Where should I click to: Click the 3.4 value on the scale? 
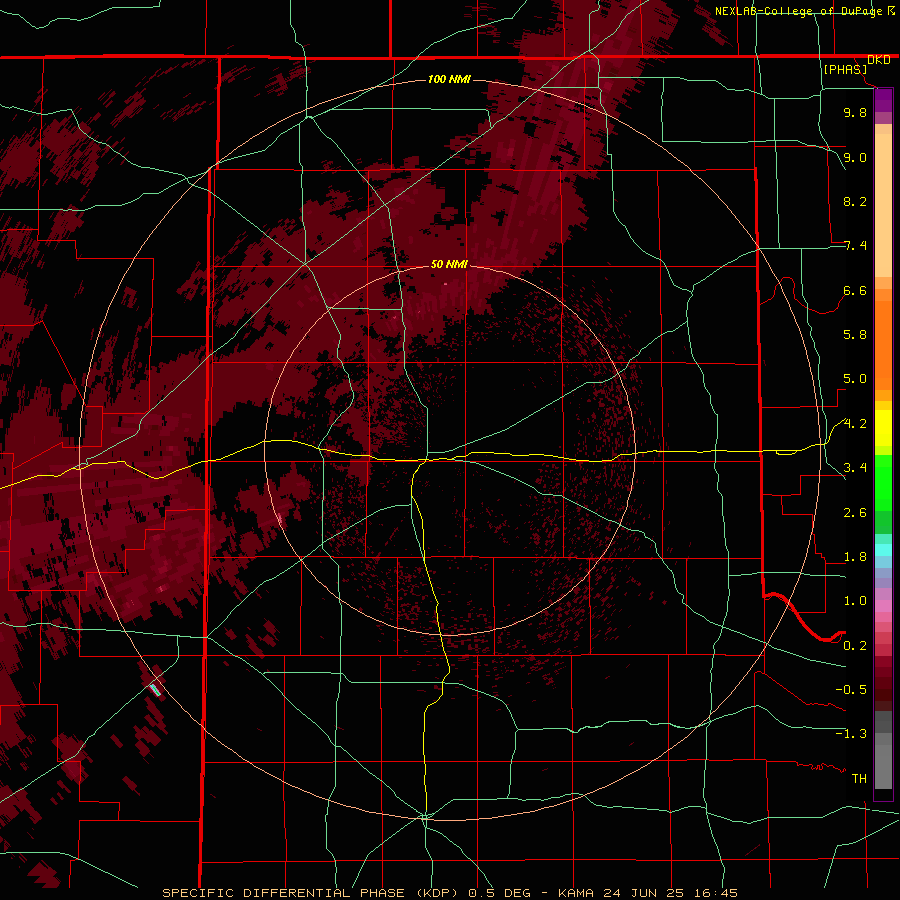point(855,468)
